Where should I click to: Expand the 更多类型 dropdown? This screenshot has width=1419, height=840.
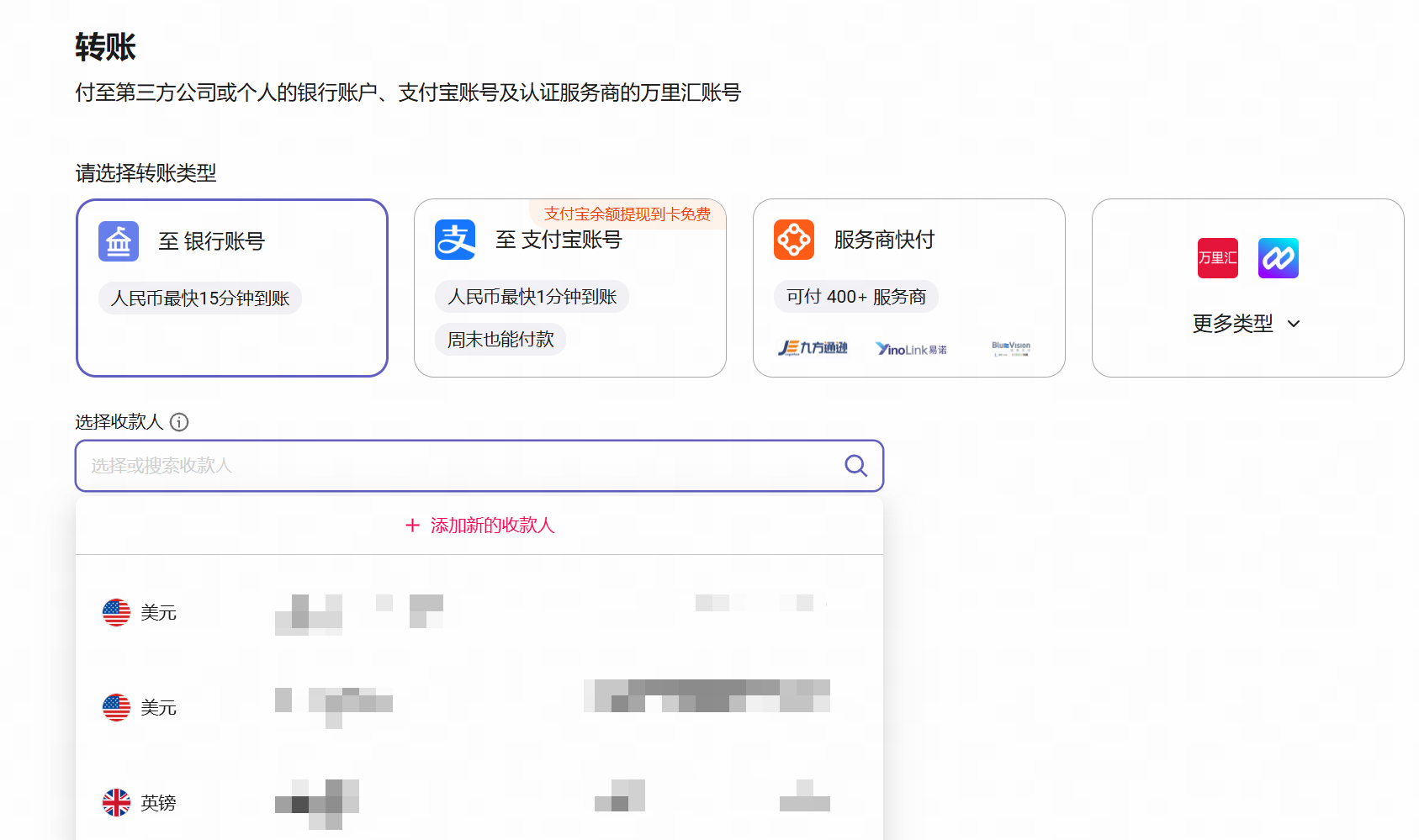click(x=1233, y=324)
